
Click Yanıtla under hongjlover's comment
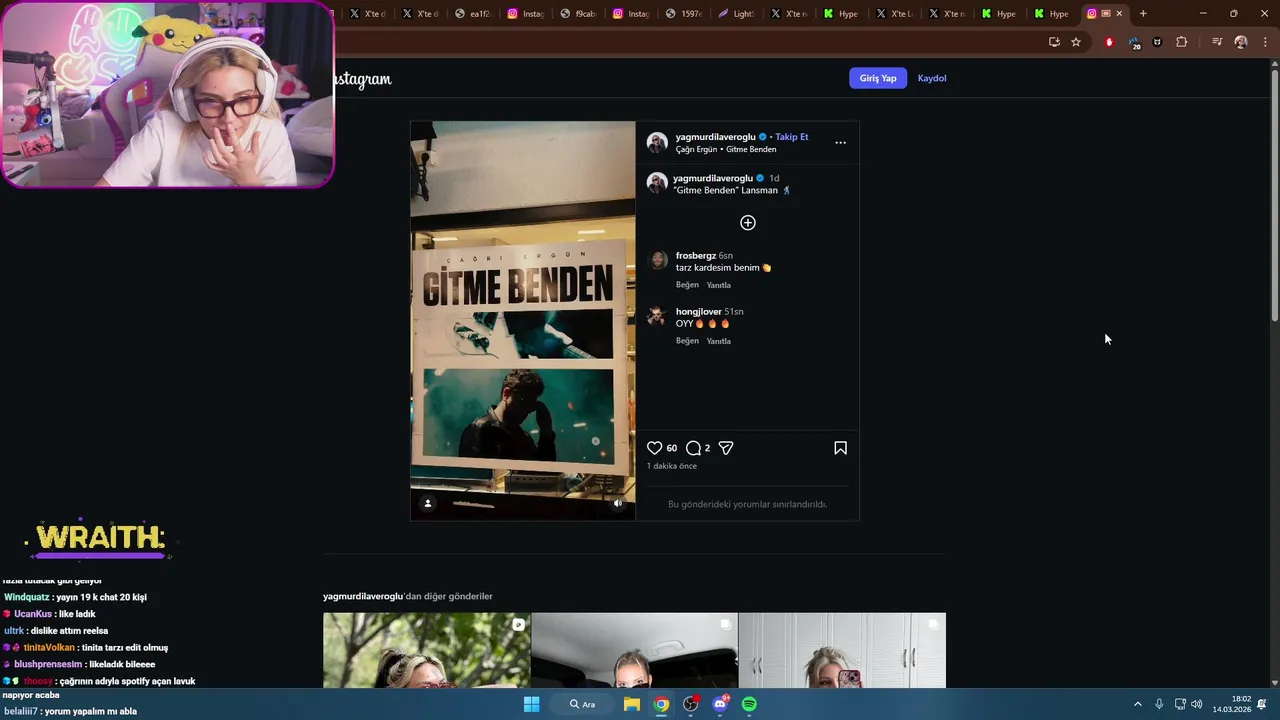coord(719,341)
